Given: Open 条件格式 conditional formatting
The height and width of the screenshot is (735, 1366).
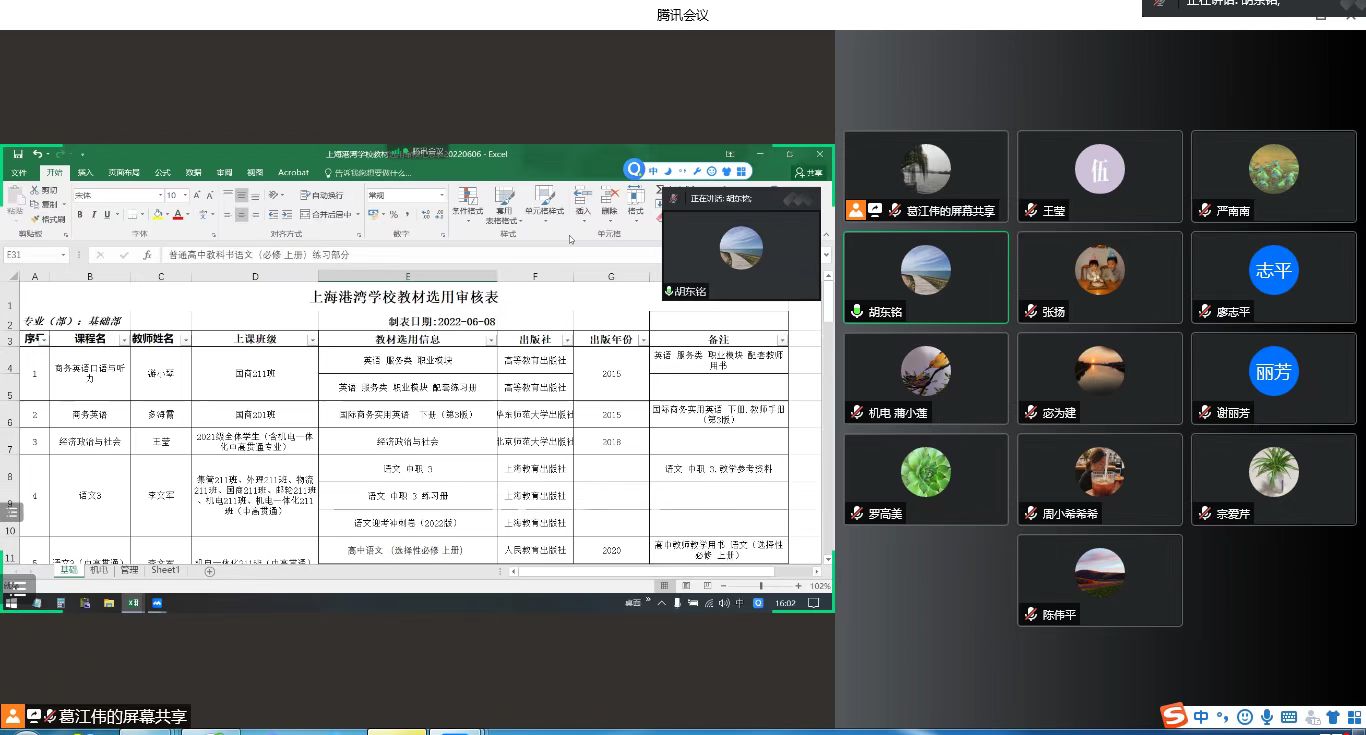Looking at the screenshot, I should [x=467, y=203].
